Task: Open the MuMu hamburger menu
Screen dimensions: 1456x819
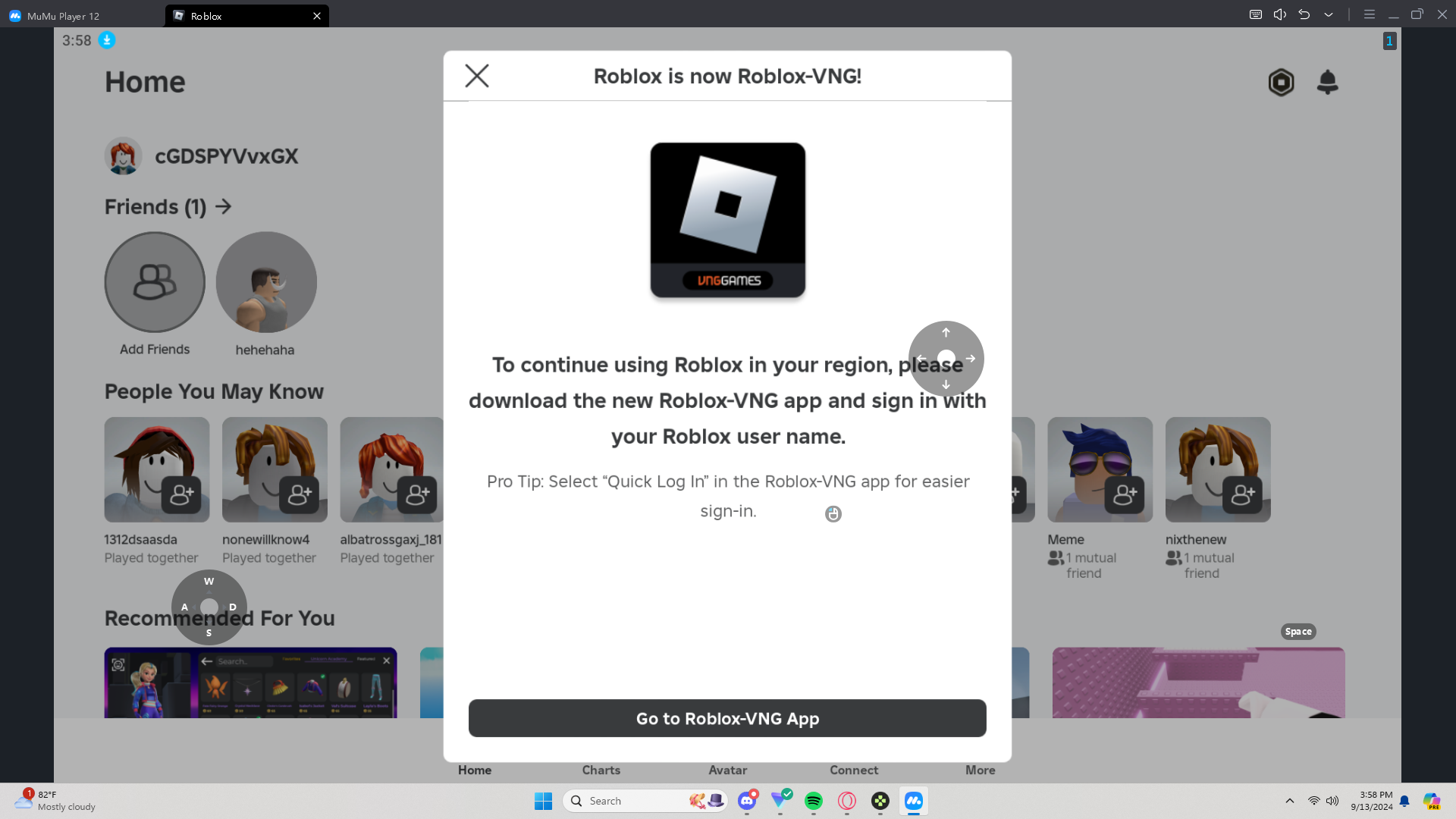Action: (x=1370, y=14)
